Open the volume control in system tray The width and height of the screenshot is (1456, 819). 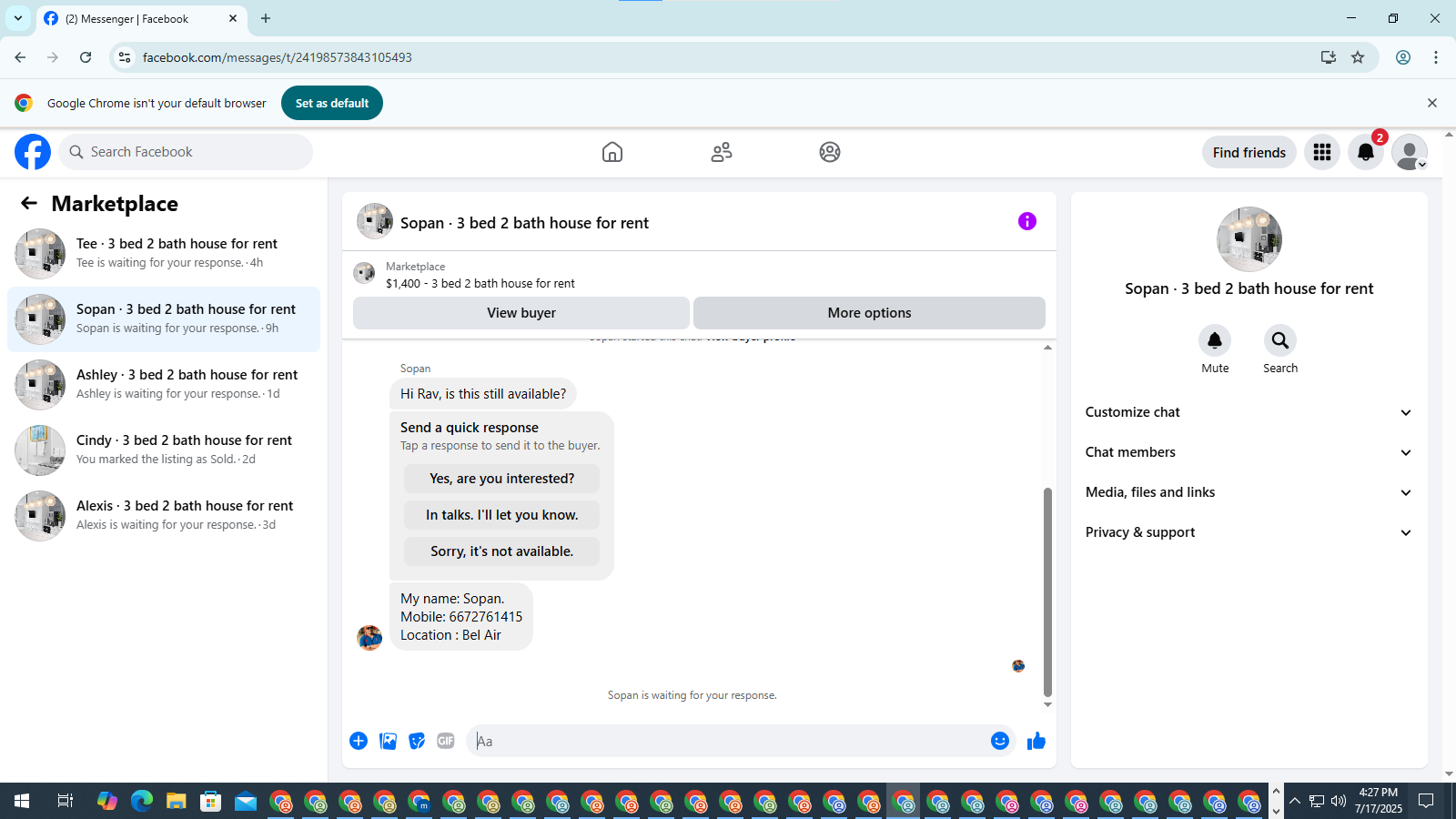1338,801
